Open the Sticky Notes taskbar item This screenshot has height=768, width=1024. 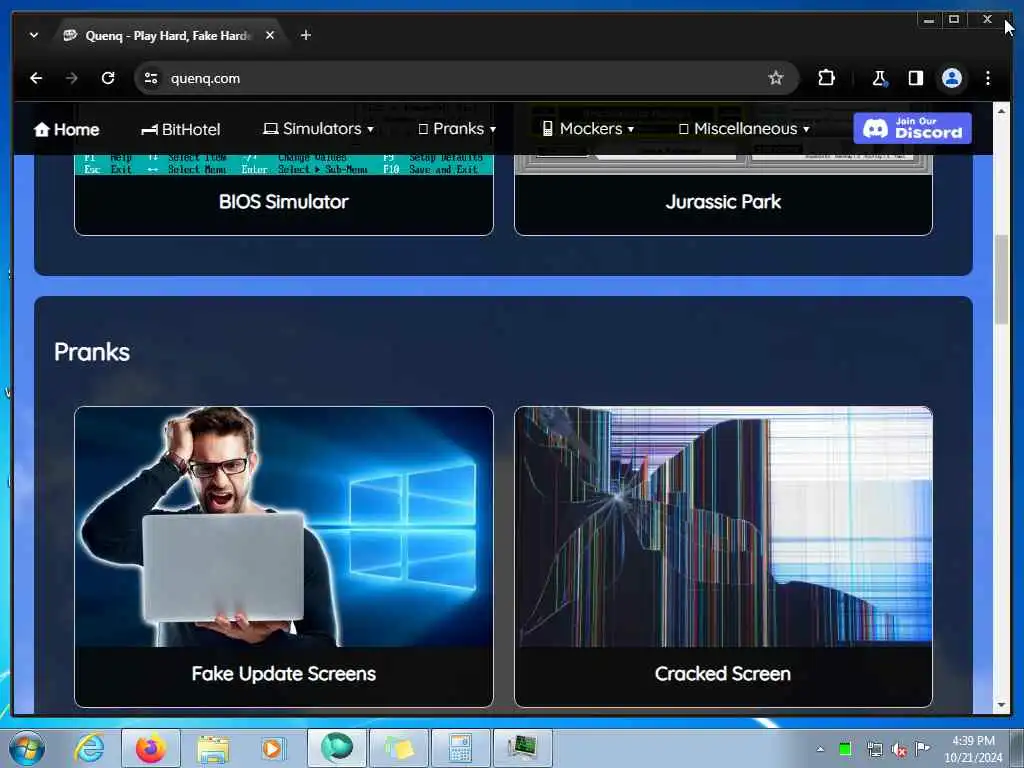(398, 748)
